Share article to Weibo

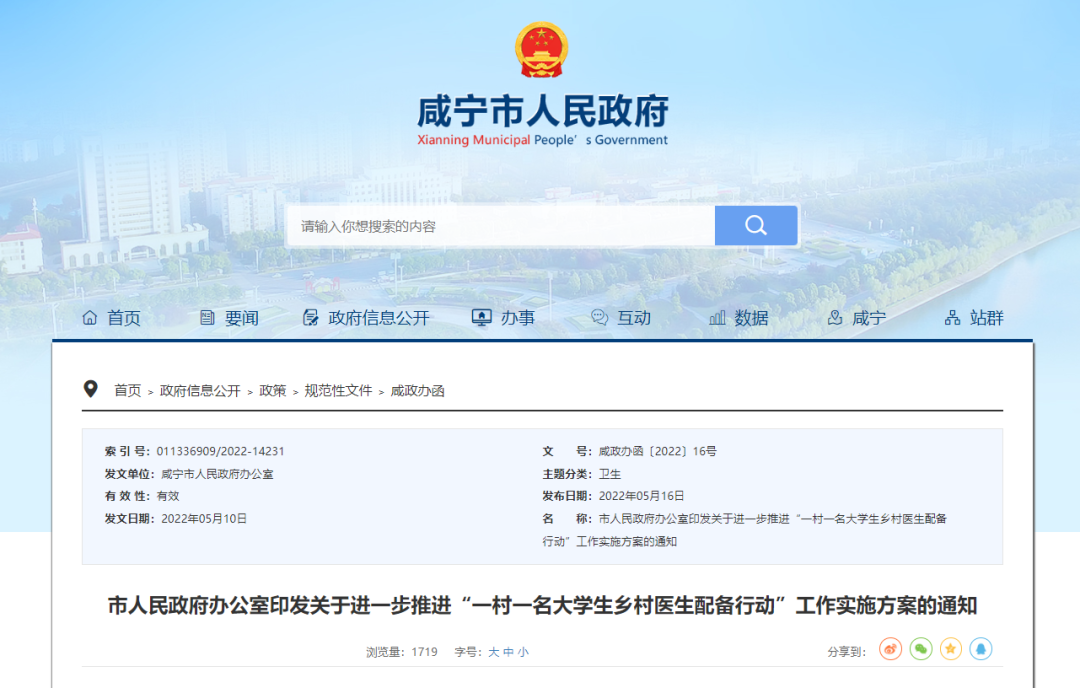(x=890, y=650)
